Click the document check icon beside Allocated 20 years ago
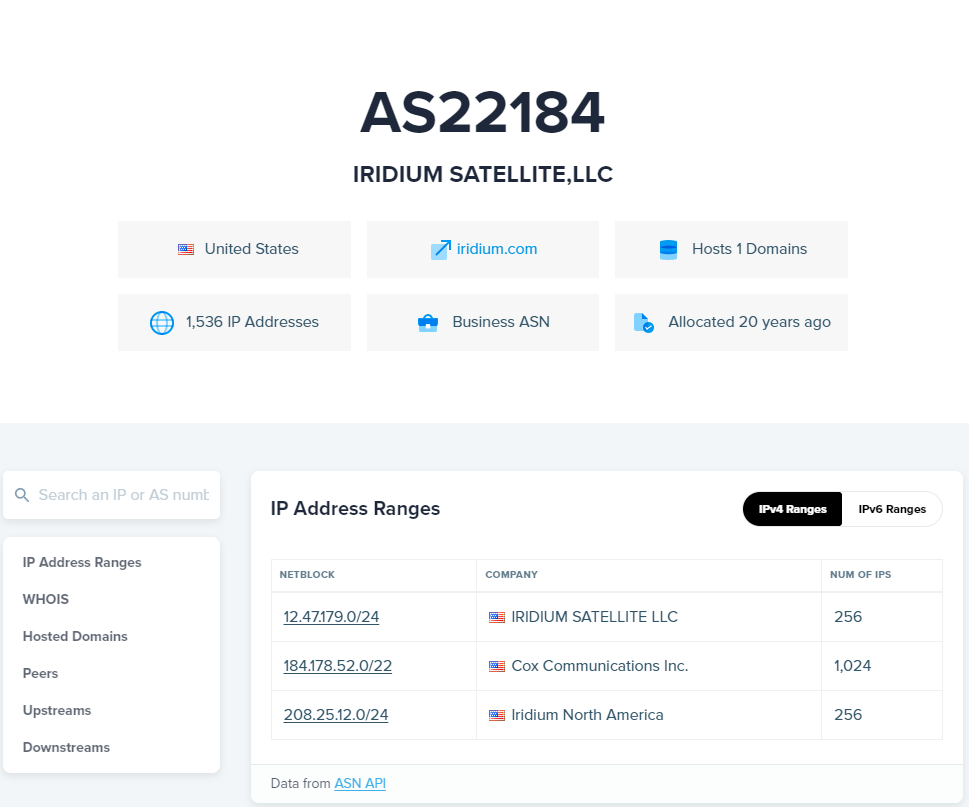The width and height of the screenshot is (969, 807). click(x=643, y=323)
